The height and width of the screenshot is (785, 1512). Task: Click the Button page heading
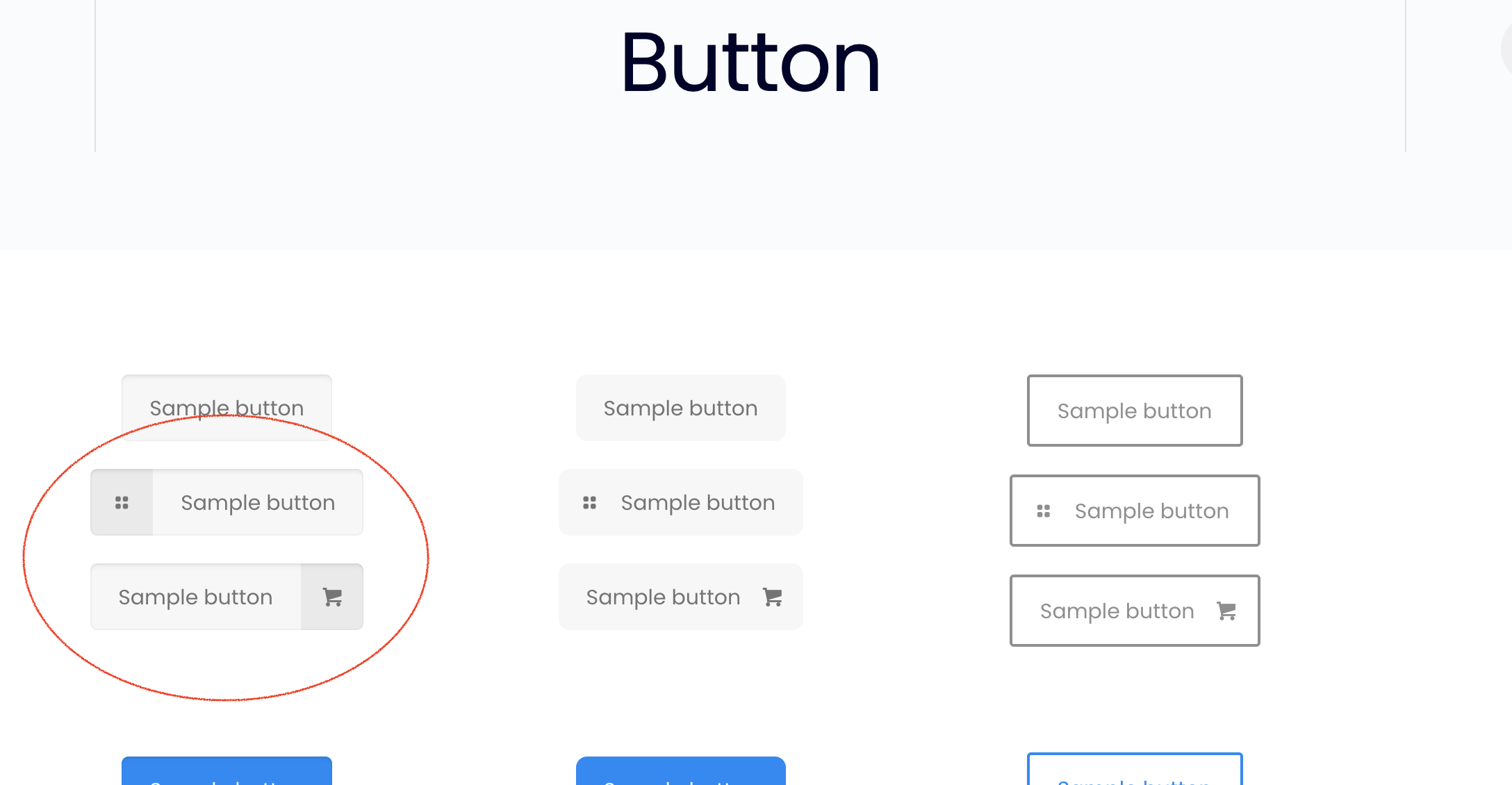click(750, 63)
